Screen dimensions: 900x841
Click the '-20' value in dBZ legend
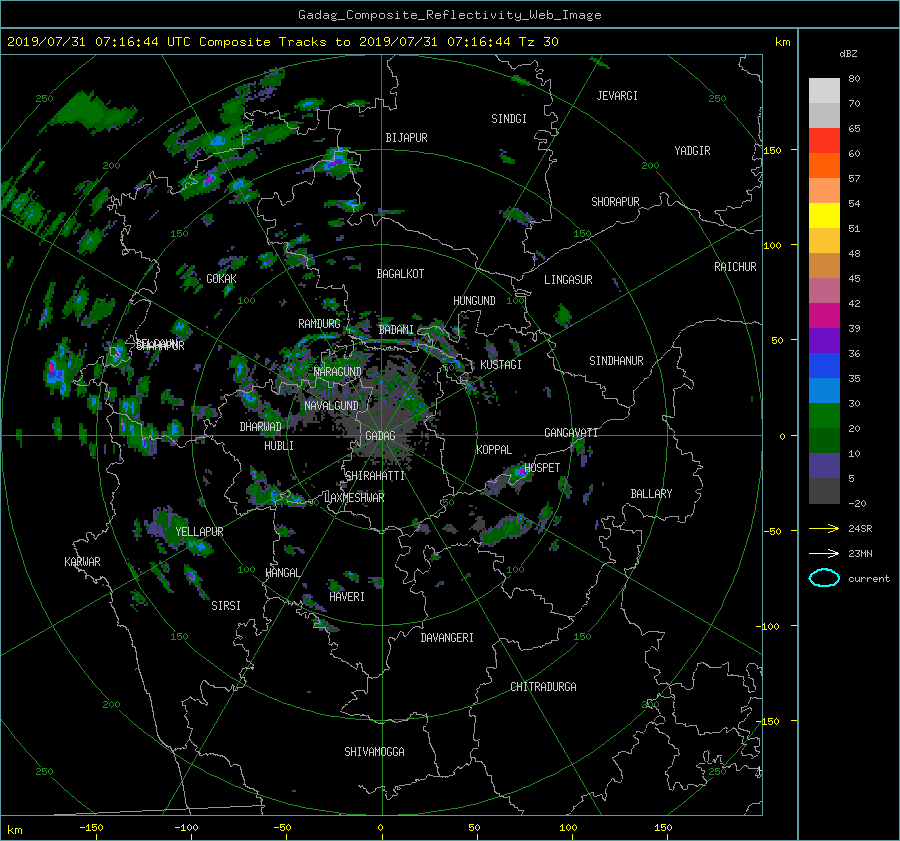tap(857, 503)
